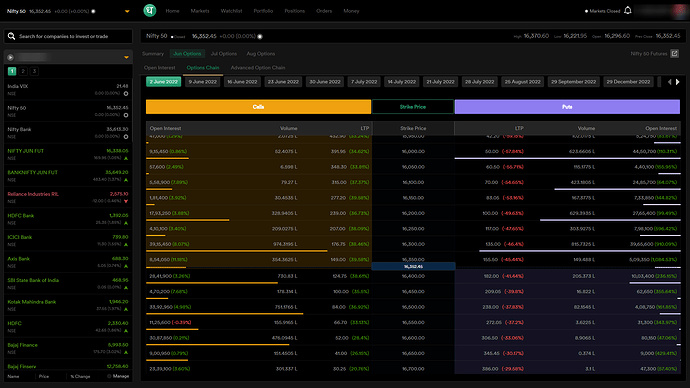Click status dot next to Nifty 50 price header

coord(260,37)
